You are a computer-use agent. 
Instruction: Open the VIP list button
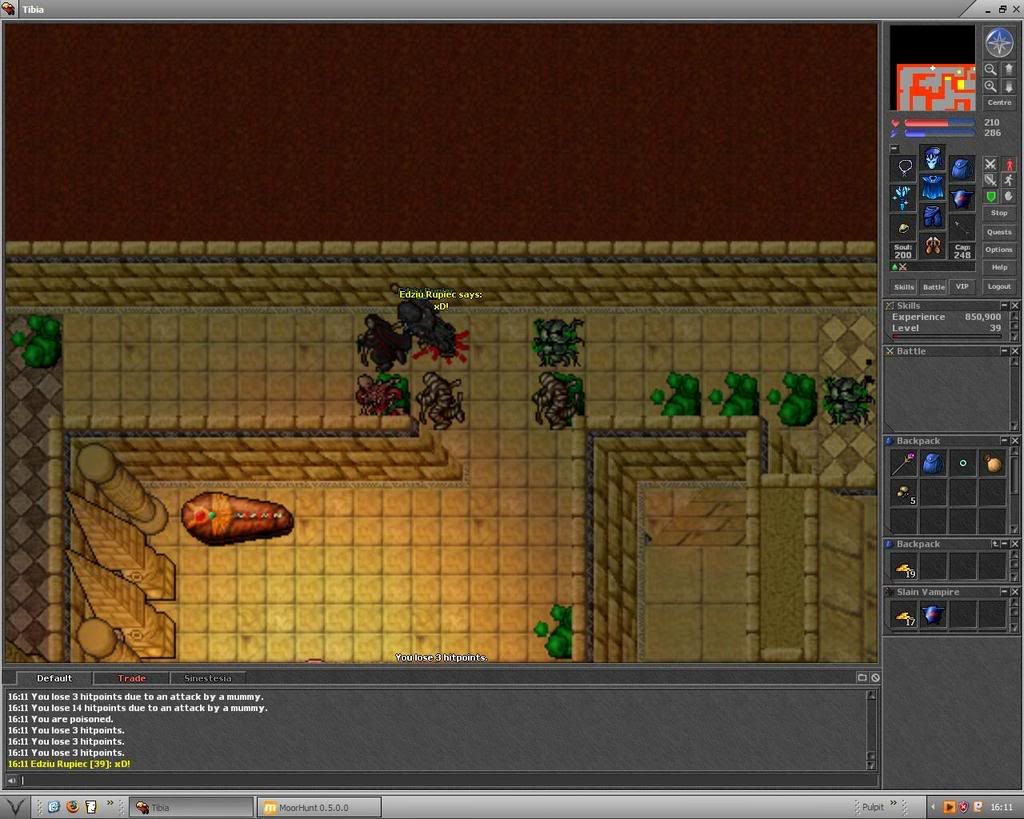(962, 287)
